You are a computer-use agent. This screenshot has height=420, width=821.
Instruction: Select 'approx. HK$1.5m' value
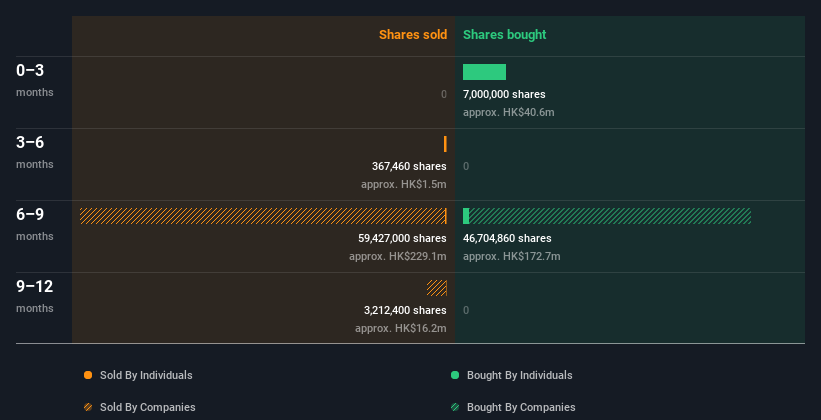click(x=404, y=184)
